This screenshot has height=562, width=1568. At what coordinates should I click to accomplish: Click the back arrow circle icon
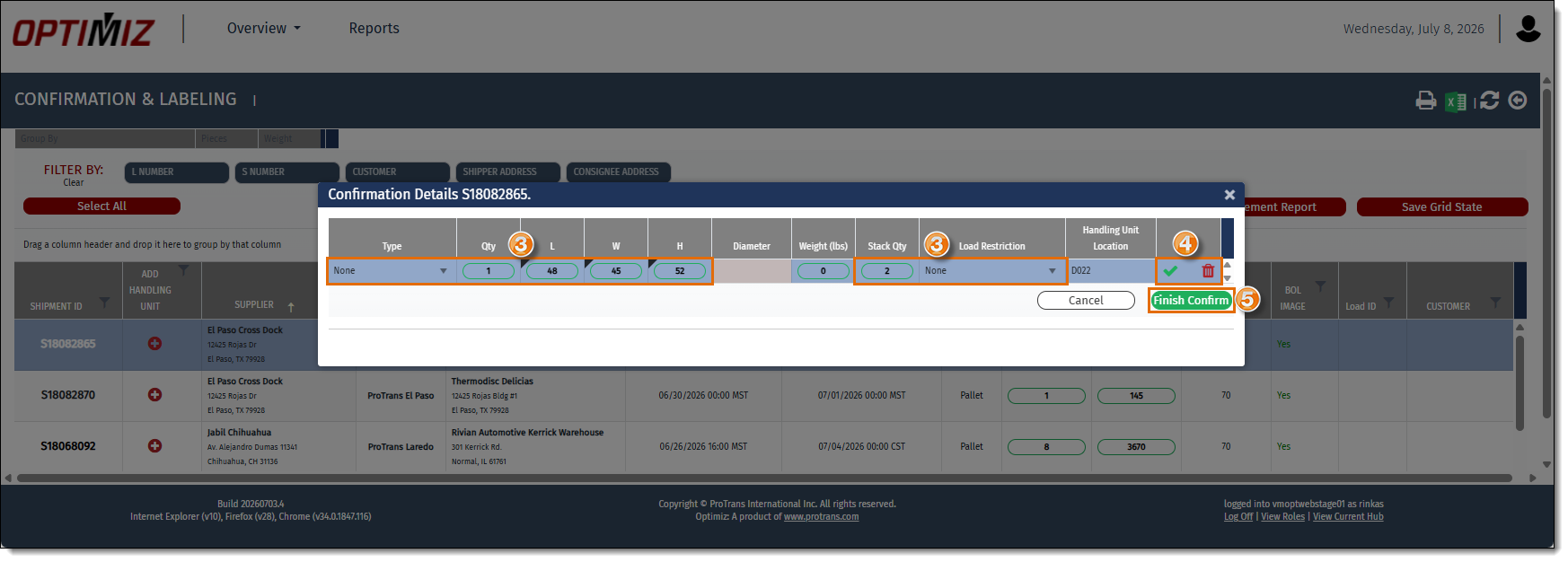click(x=1518, y=101)
